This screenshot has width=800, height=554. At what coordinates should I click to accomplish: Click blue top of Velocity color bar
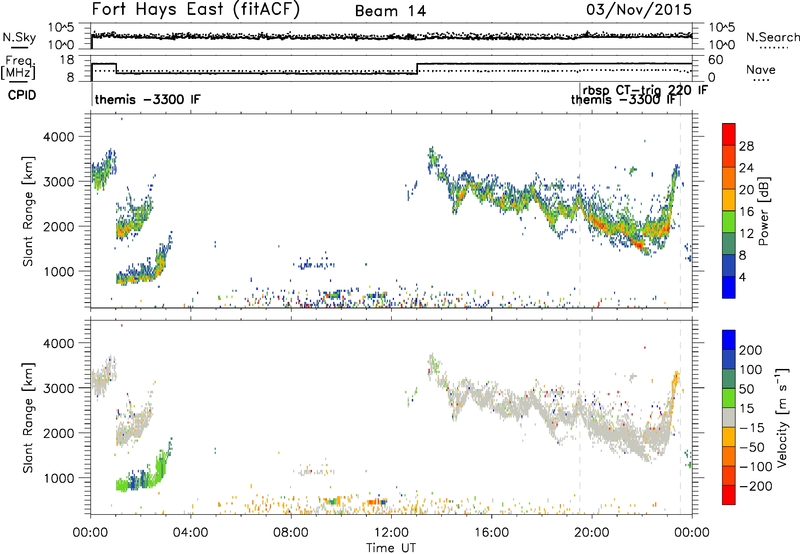[x=729, y=340]
